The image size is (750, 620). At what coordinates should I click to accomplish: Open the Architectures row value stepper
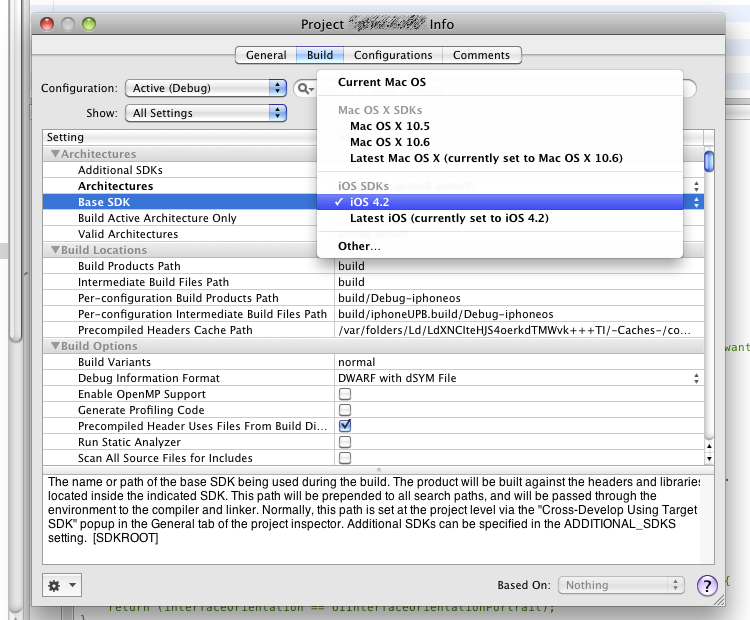696,186
